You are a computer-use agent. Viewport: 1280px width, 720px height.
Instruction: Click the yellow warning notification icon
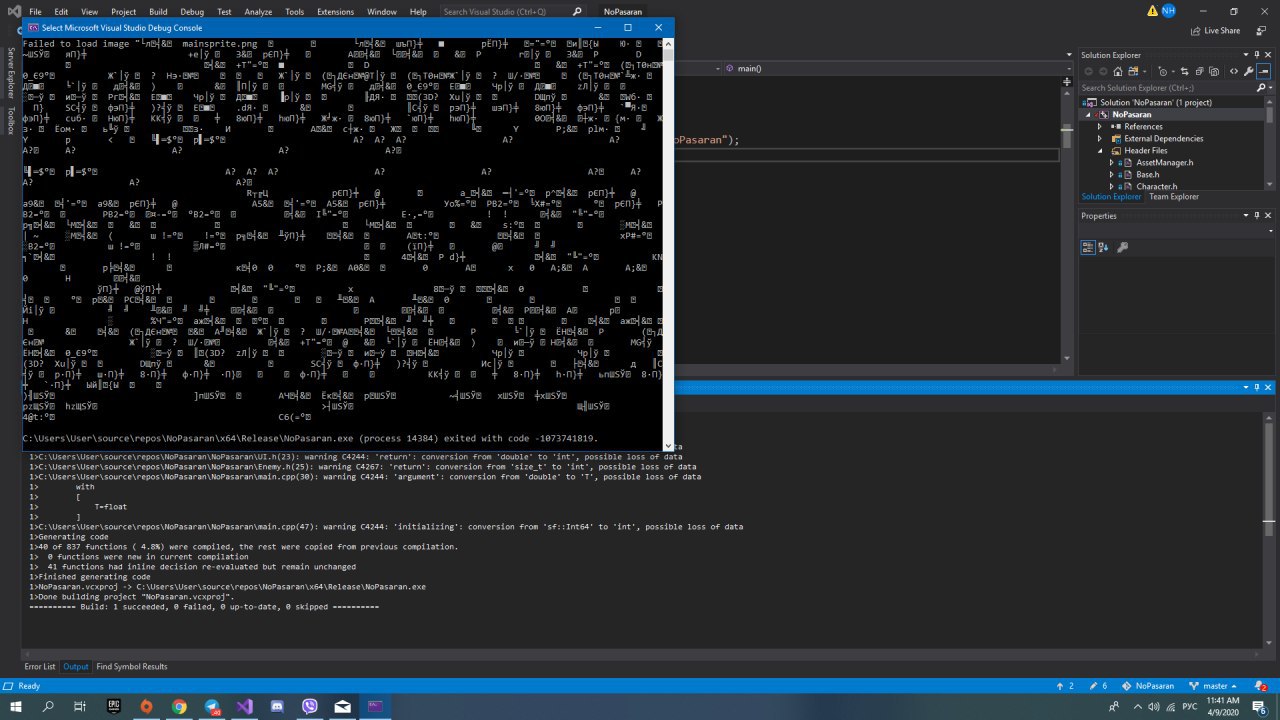[1152, 11]
